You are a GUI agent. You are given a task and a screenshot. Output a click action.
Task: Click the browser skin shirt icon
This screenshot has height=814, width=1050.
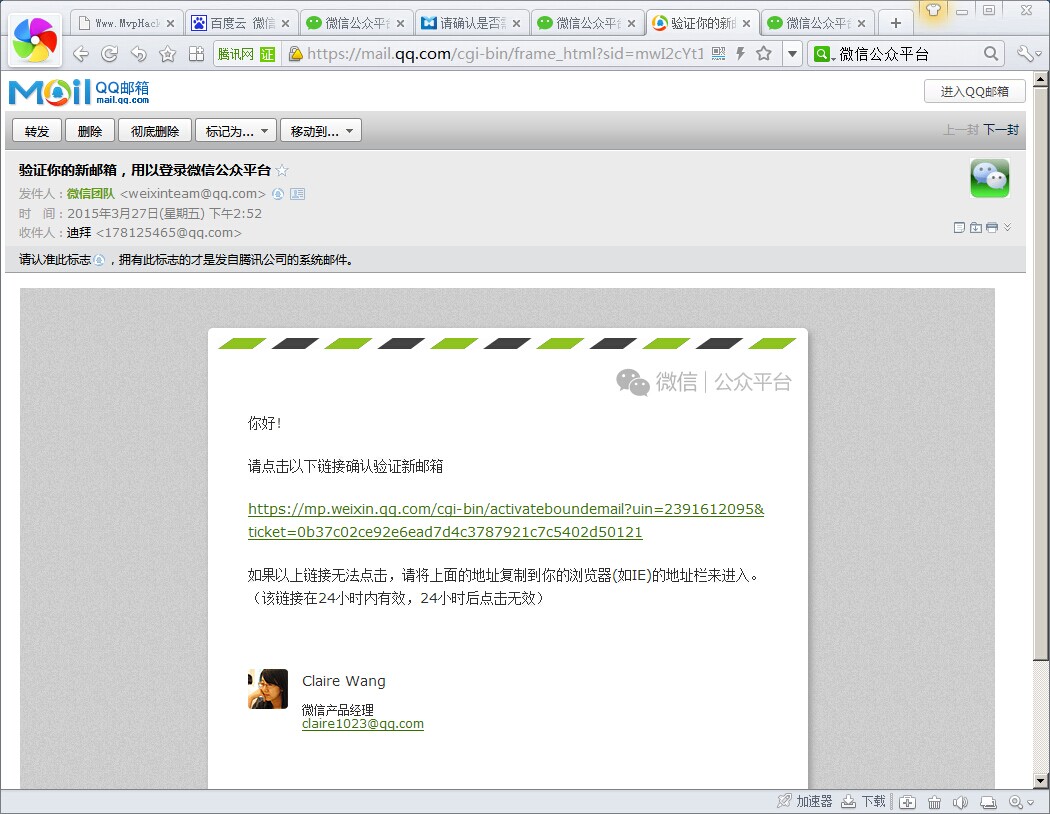(x=933, y=10)
